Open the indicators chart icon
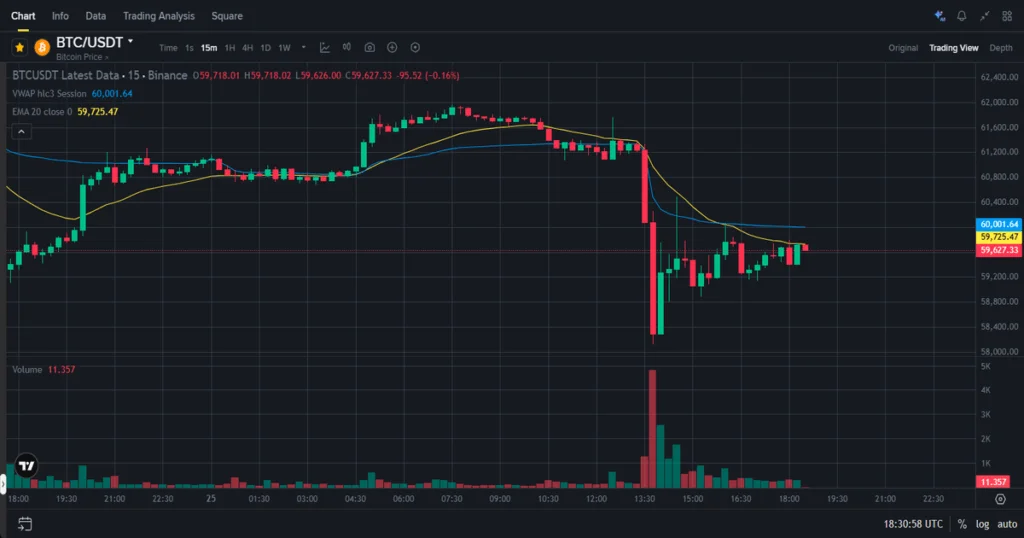The width and height of the screenshot is (1024, 538). [325, 48]
